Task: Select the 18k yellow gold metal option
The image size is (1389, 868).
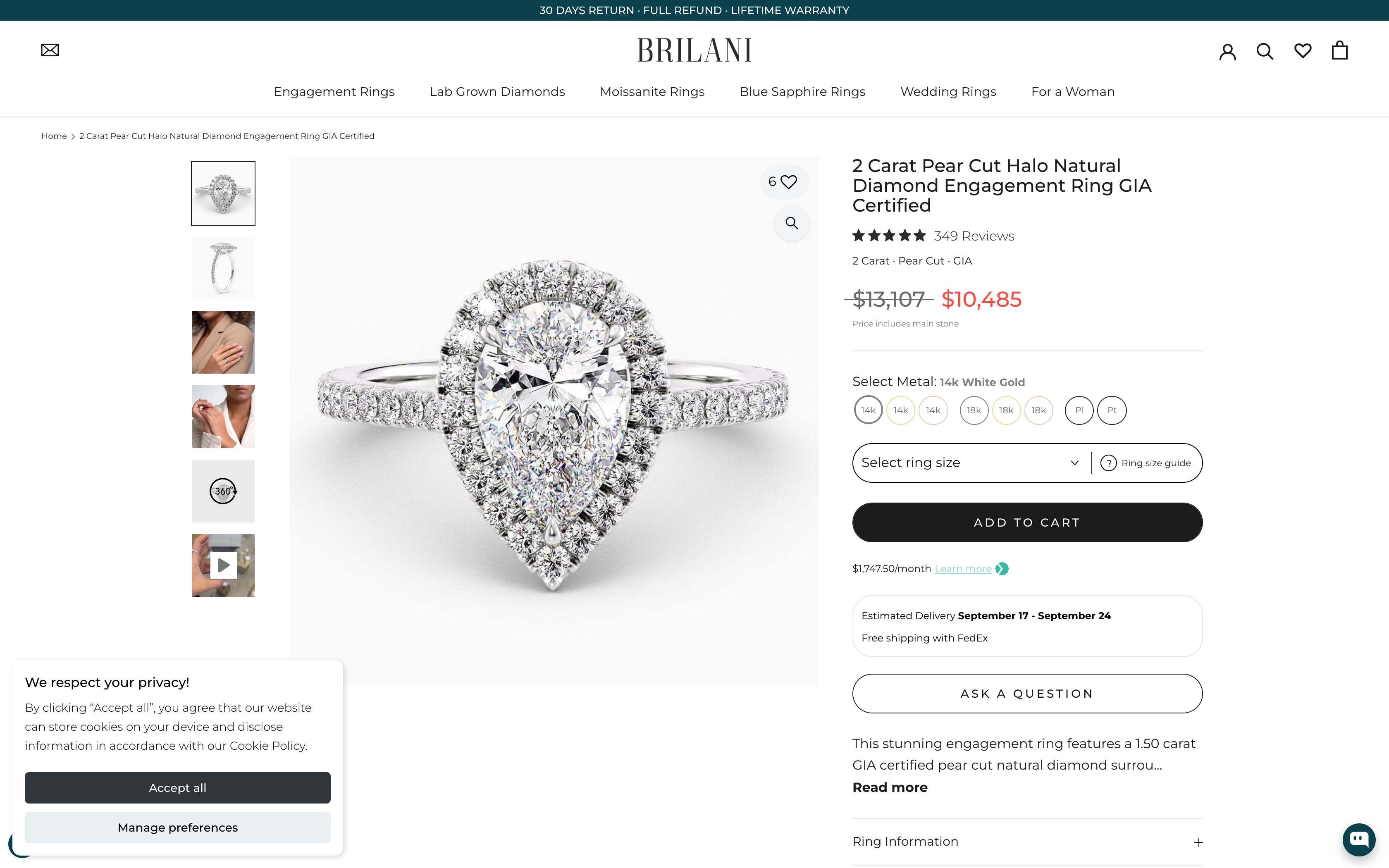Action: (x=1006, y=410)
